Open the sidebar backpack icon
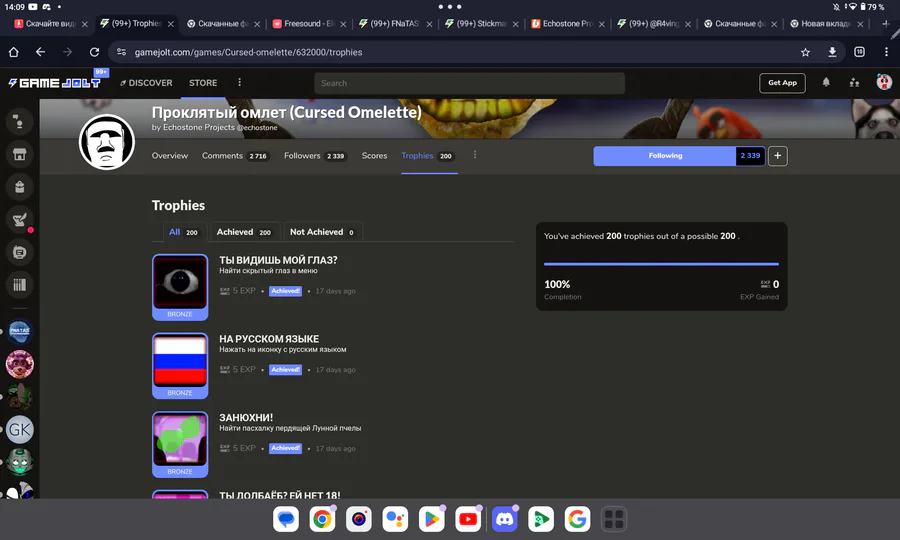The height and width of the screenshot is (540, 900). coord(20,187)
